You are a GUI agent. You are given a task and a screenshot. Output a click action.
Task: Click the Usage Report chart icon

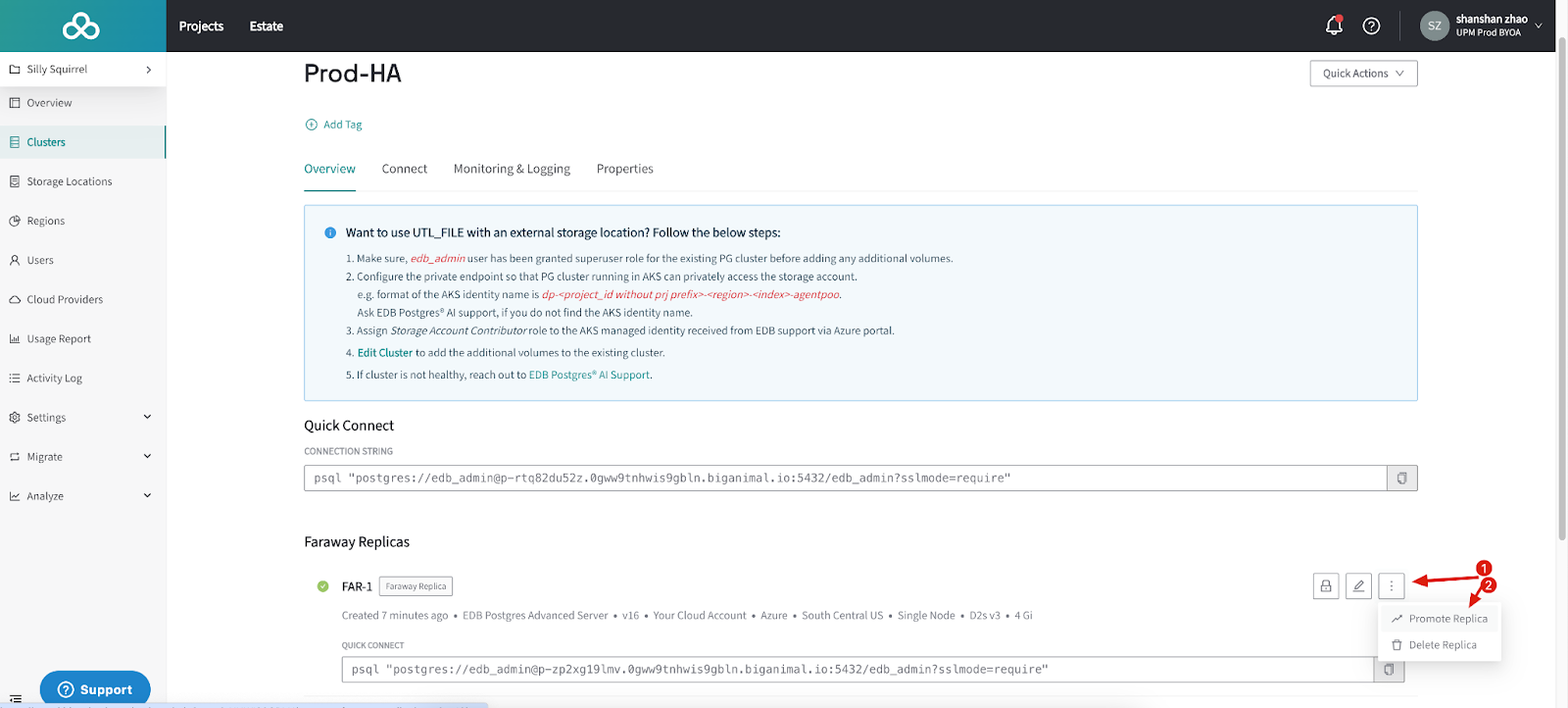[15, 338]
